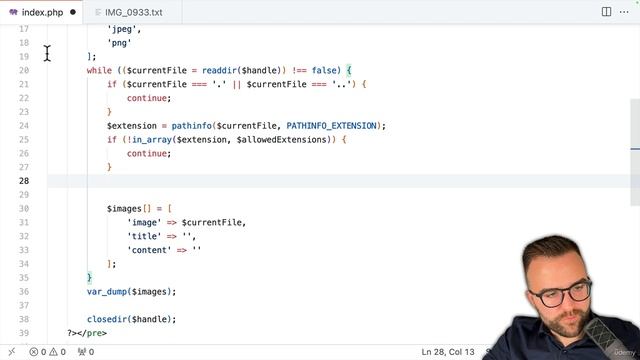This screenshot has height=360, width=640.
Task: Open the IMG_0933.txt tab
Action: [x=133, y=12]
